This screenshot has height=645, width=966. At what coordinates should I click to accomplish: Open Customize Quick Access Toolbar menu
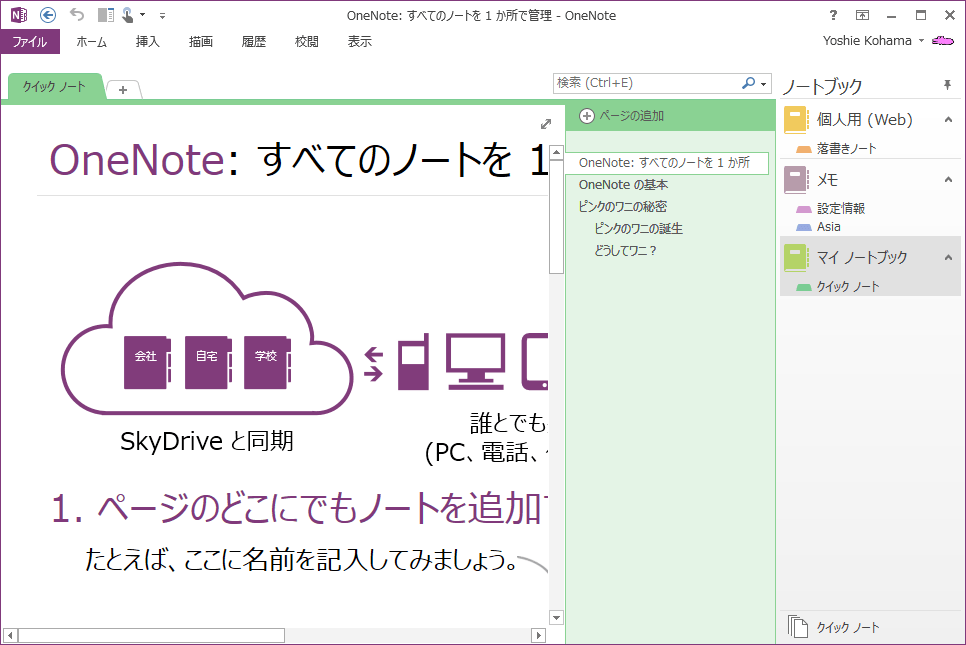pos(162,15)
